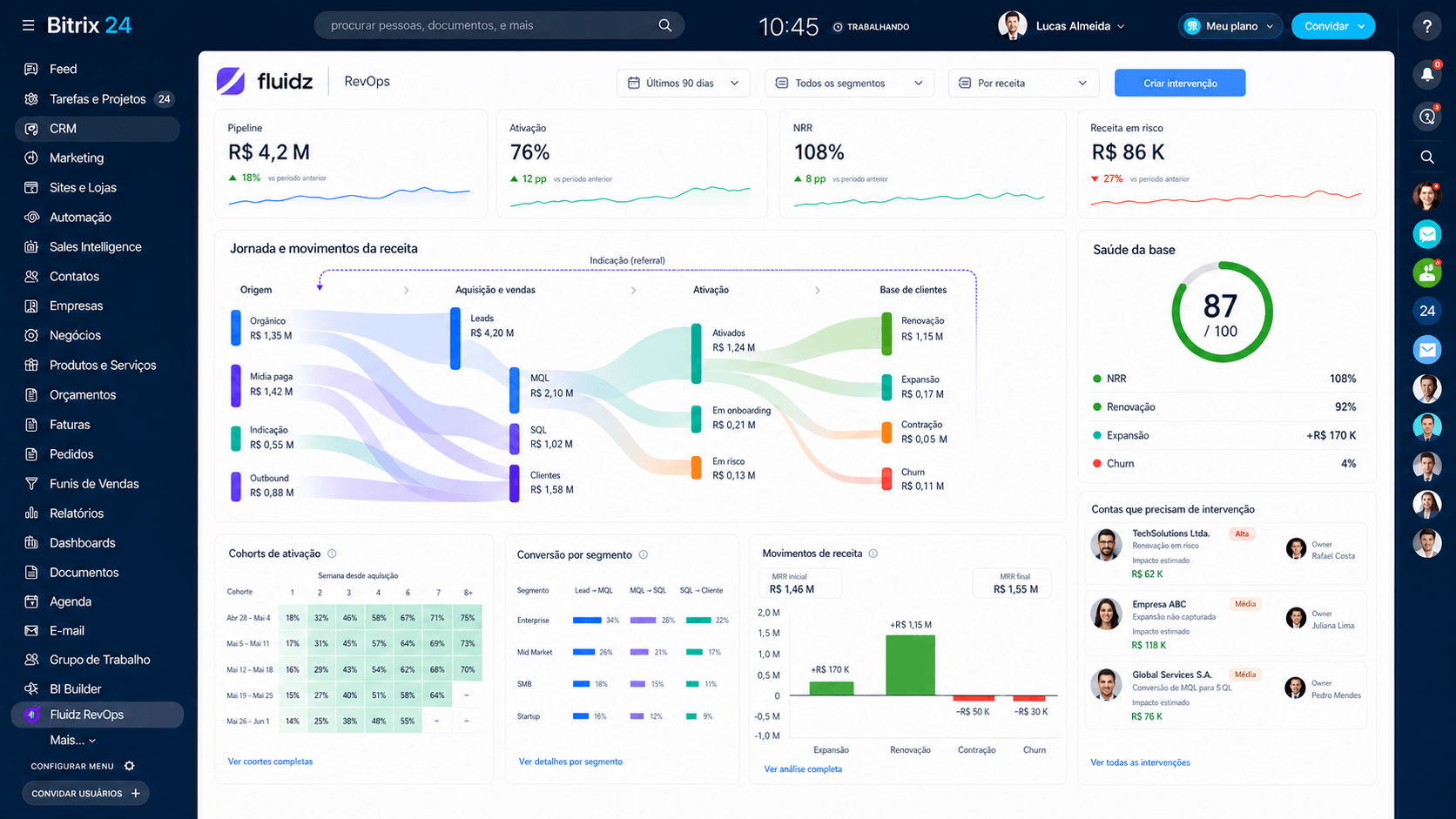Open Empresa ABC intervention card
Image resolution: width=1456 pixels, height=819 pixels.
point(1226,624)
